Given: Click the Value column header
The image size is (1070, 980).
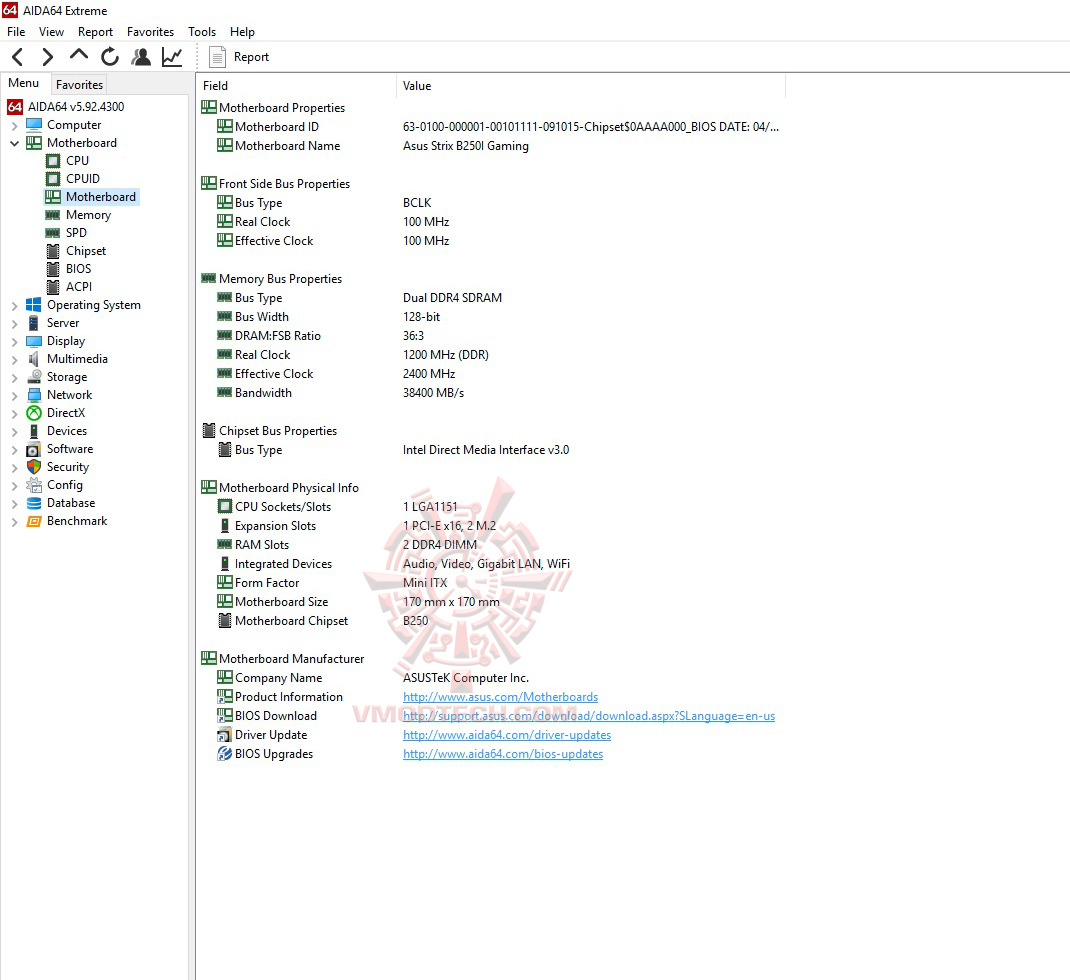Looking at the screenshot, I should (591, 86).
